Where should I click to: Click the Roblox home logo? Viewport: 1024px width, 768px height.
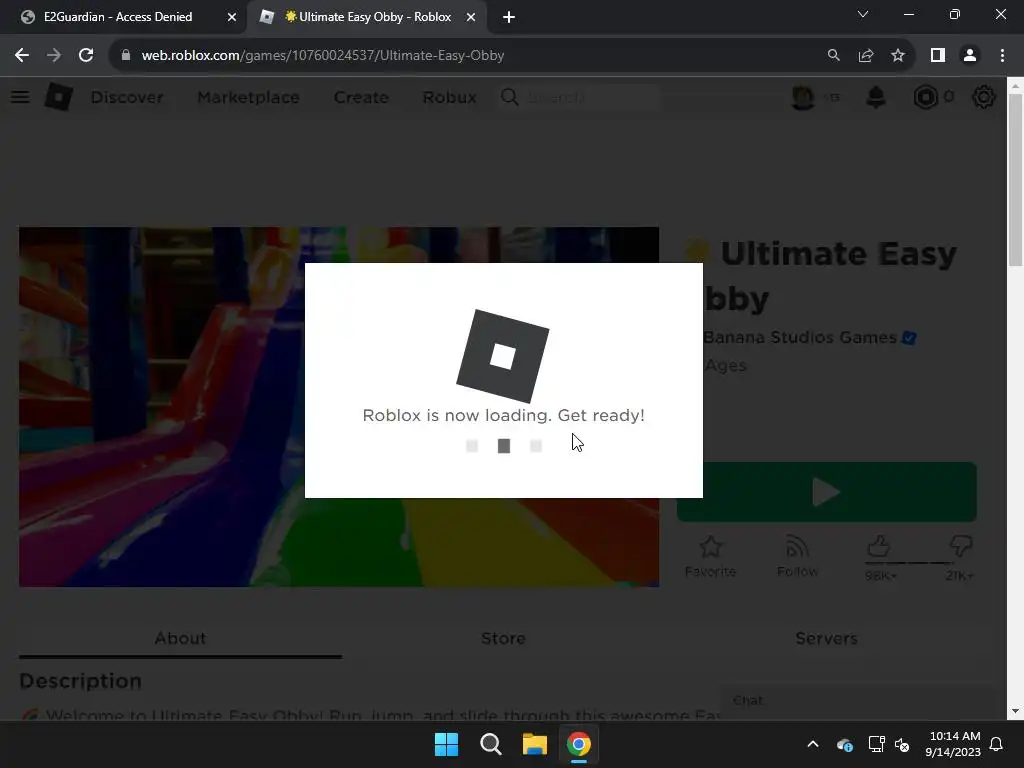click(59, 97)
